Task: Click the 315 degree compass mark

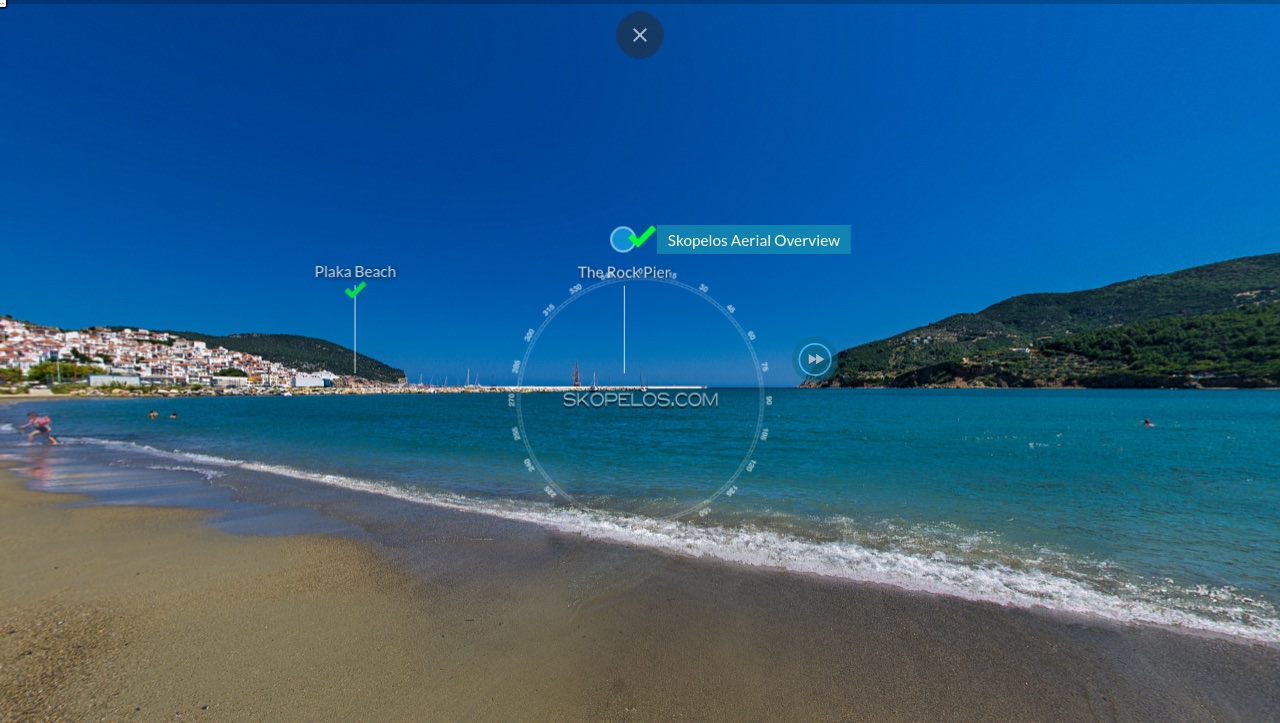Action: coord(548,310)
